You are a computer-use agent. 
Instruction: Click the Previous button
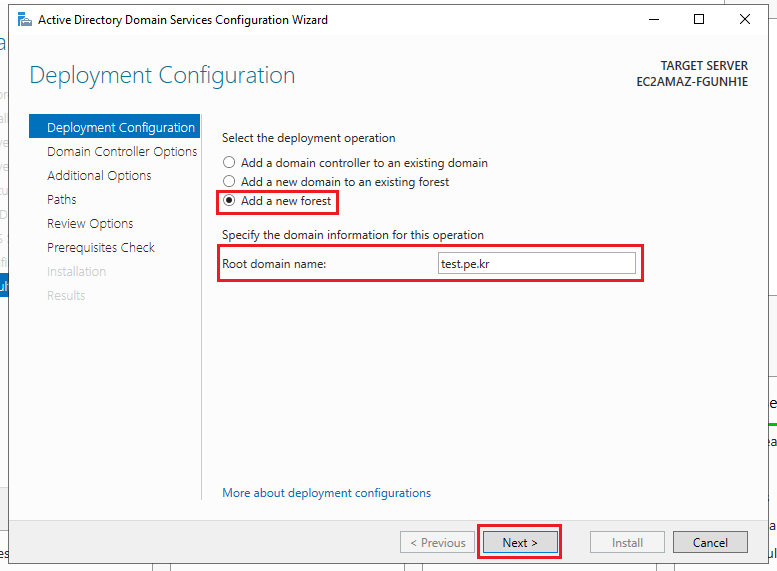438,542
